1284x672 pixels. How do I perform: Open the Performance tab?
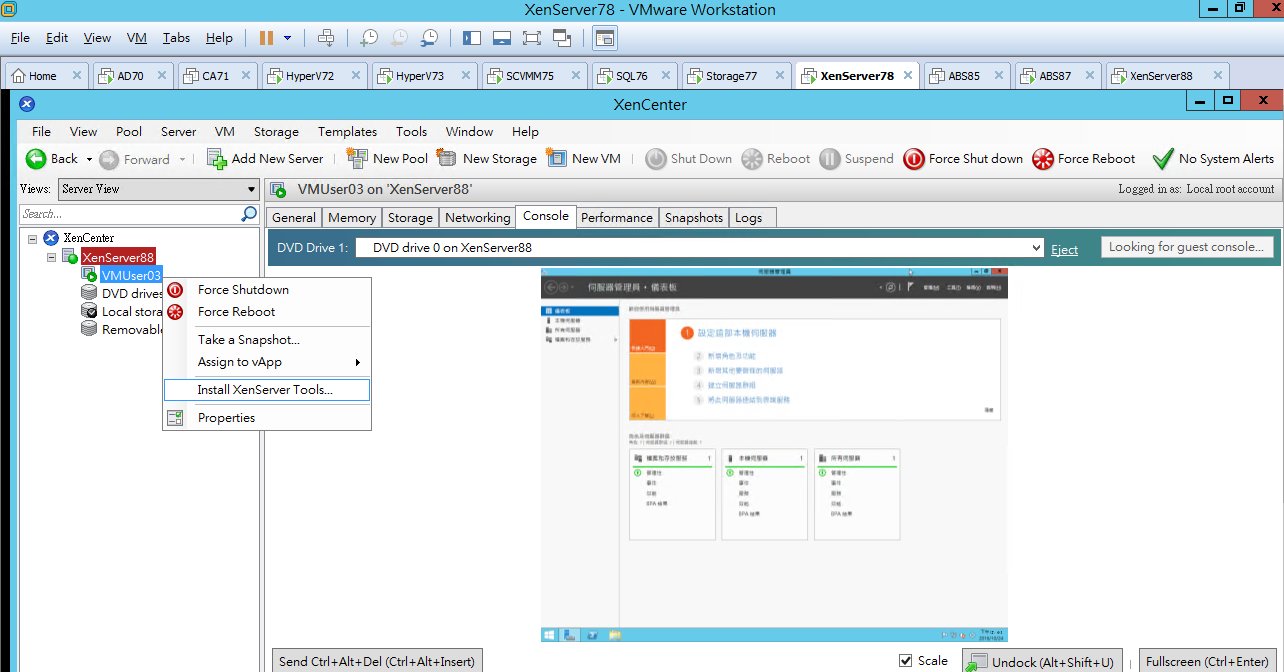(617, 218)
